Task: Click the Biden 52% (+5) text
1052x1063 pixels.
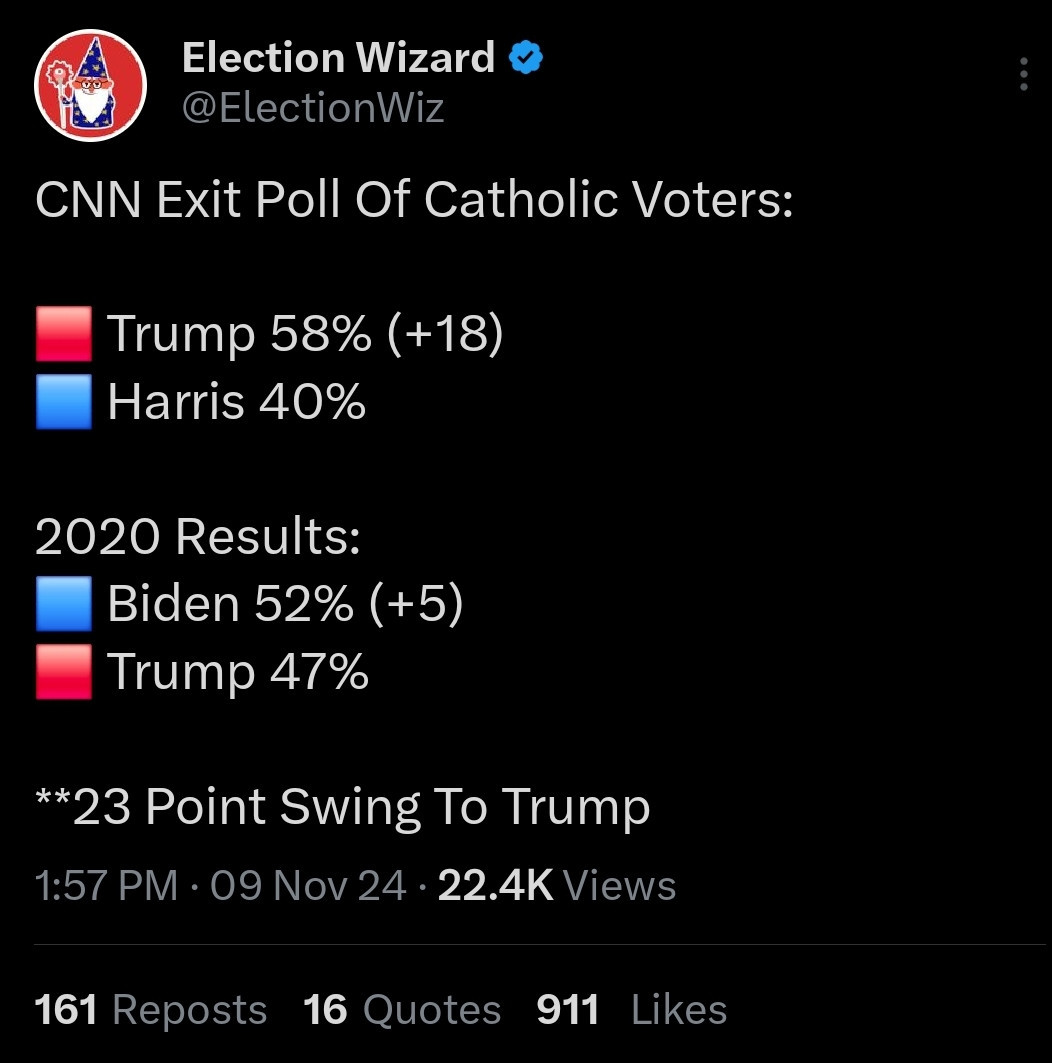Action: [285, 603]
